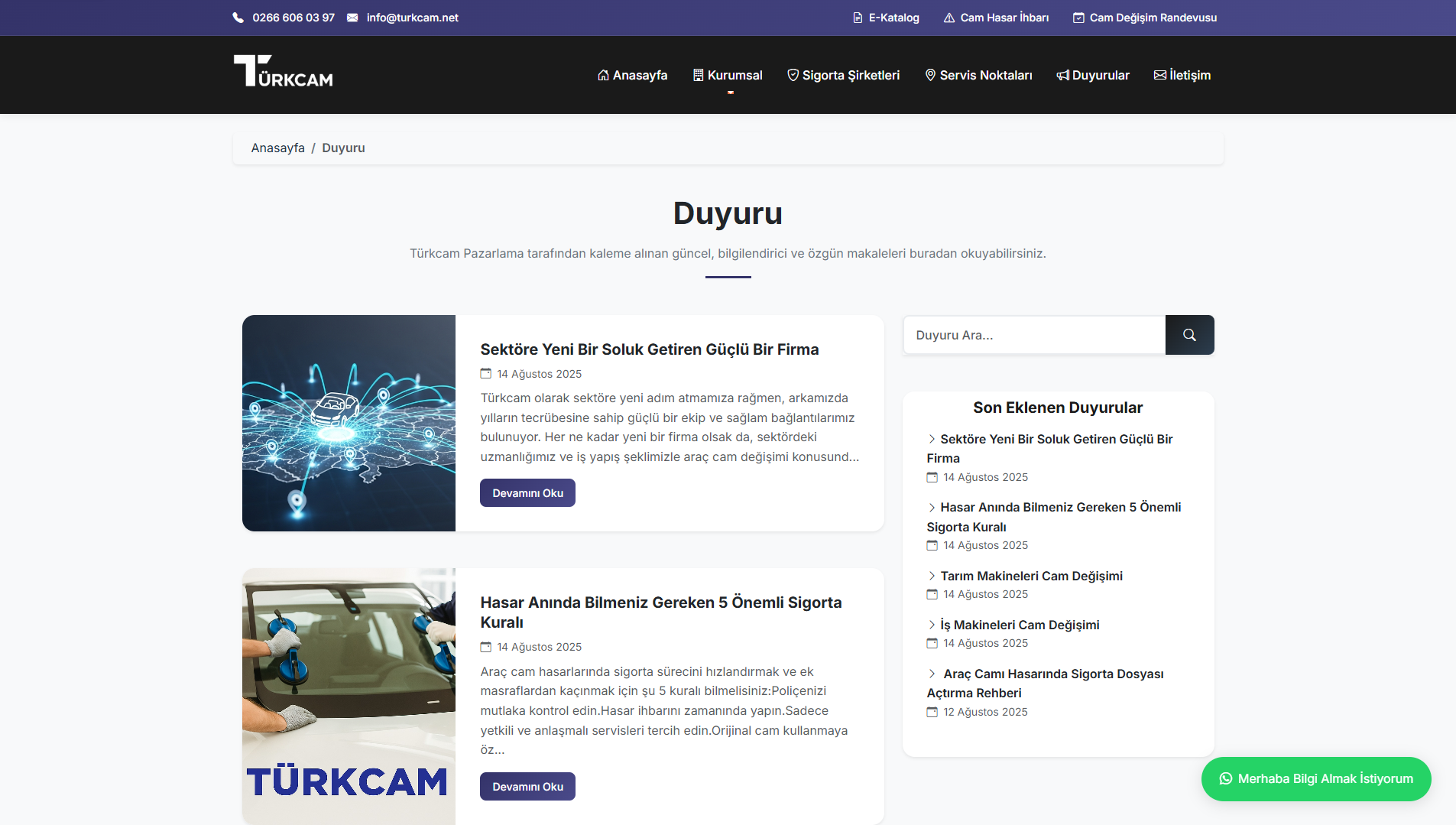The width and height of the screenshot is (1456, 825).
Task: Click the magnifier search button
Action: pyautogui.click(x=1189, y=335)
